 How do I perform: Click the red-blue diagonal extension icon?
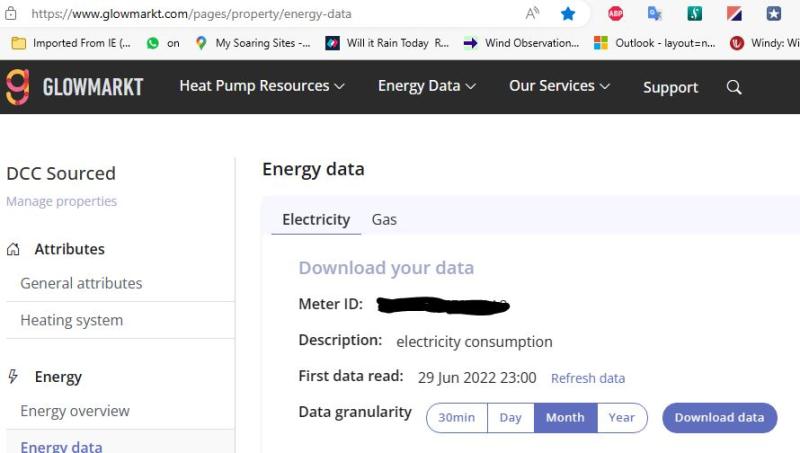point(734,14)
